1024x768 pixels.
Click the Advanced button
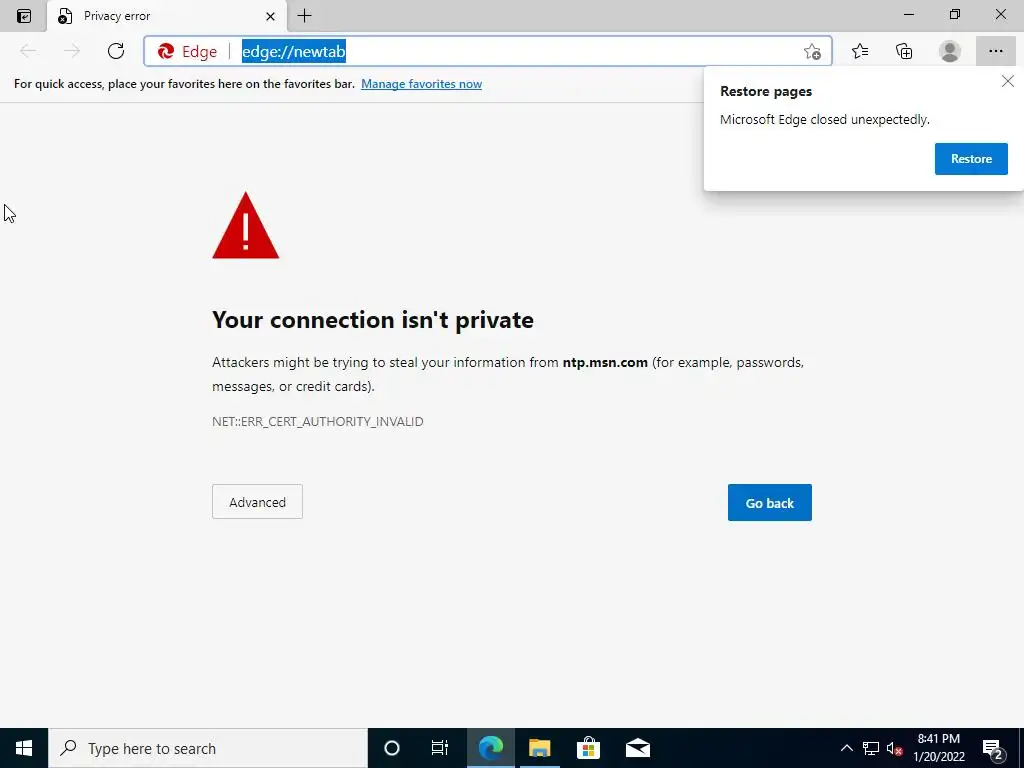[257, 502]
